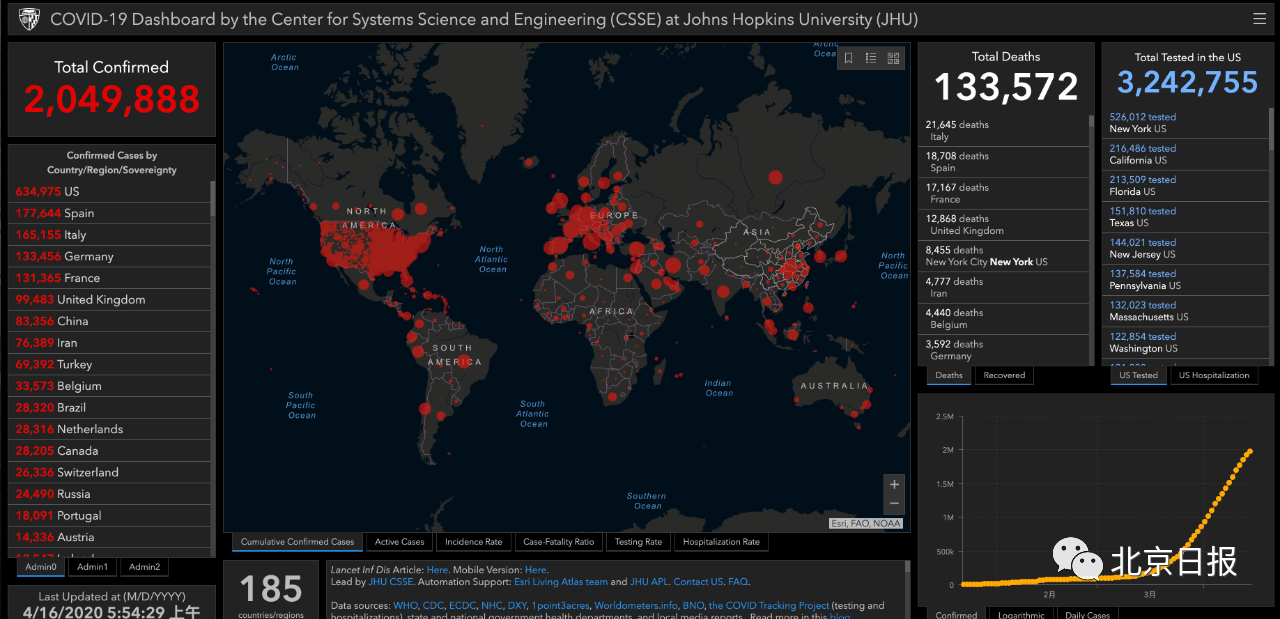Click the JHU shield logo
Viewport: 1280px width, 619px height.
(29, 19)
